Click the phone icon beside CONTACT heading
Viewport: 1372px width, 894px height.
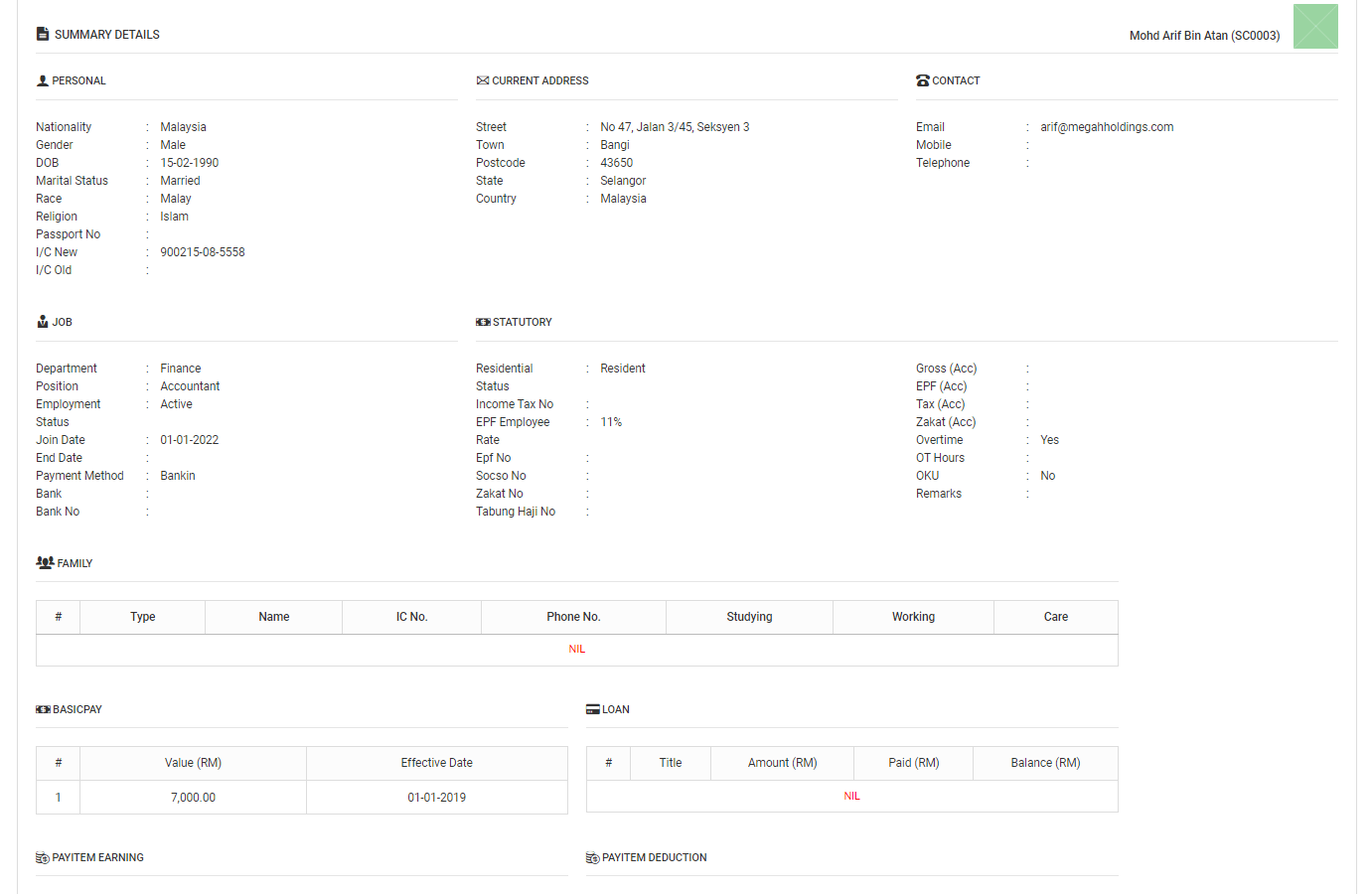[922, 80]
